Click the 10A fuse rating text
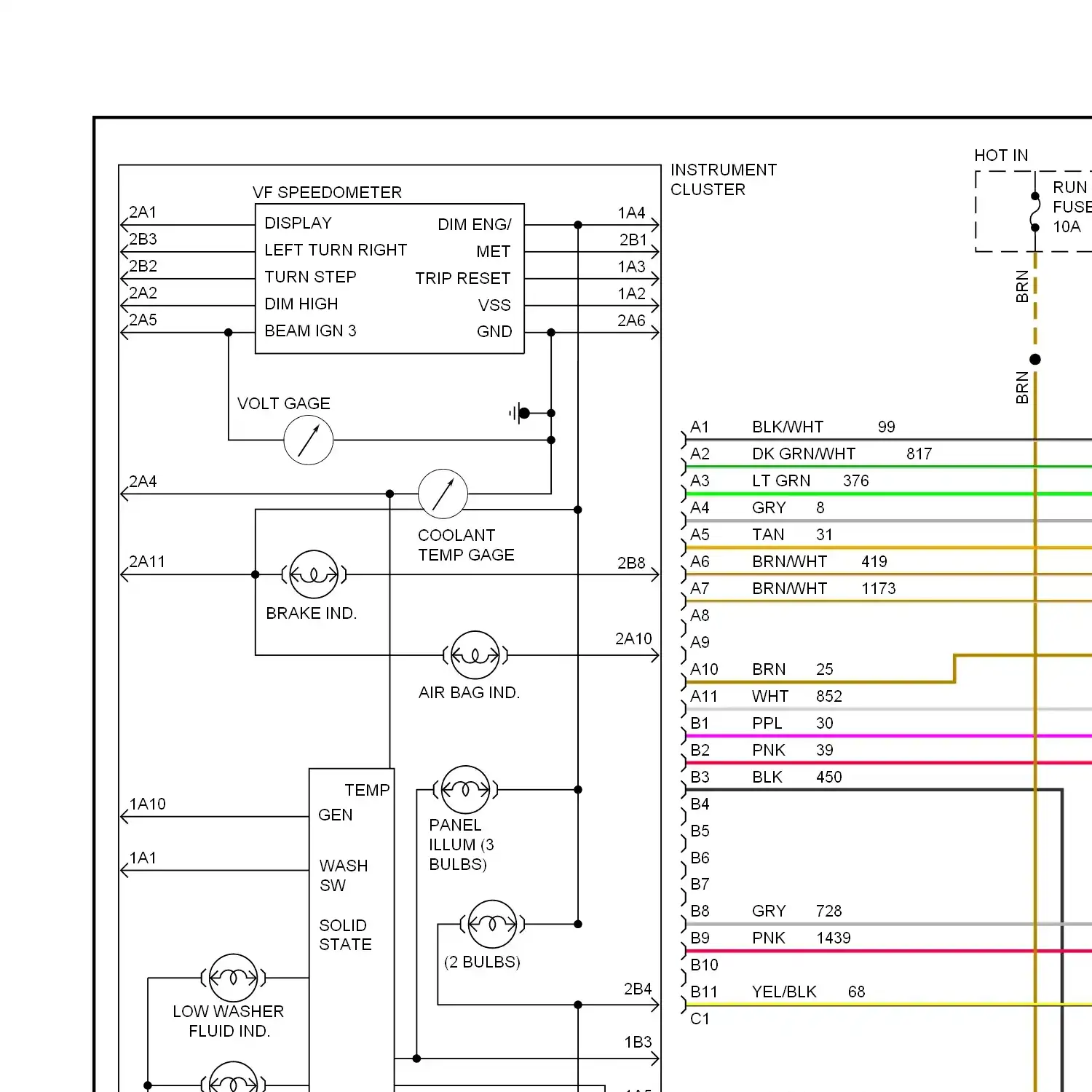Screen dimensions: 1092x1092 (x=1067, y=226)
